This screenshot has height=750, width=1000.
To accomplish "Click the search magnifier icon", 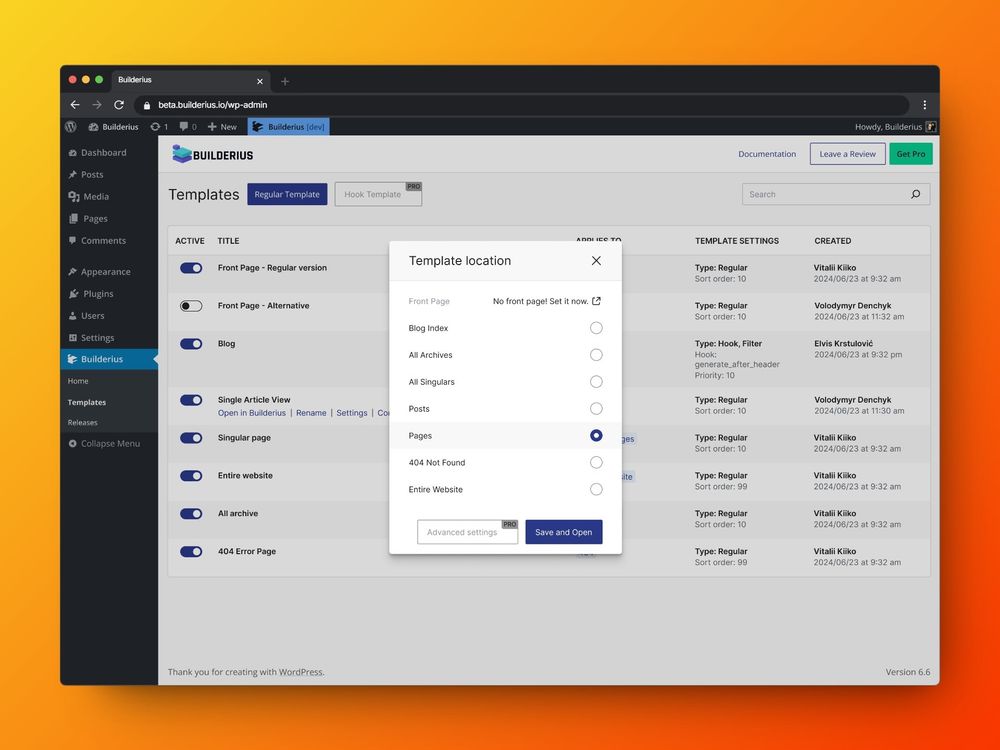I will pos(915,194).
